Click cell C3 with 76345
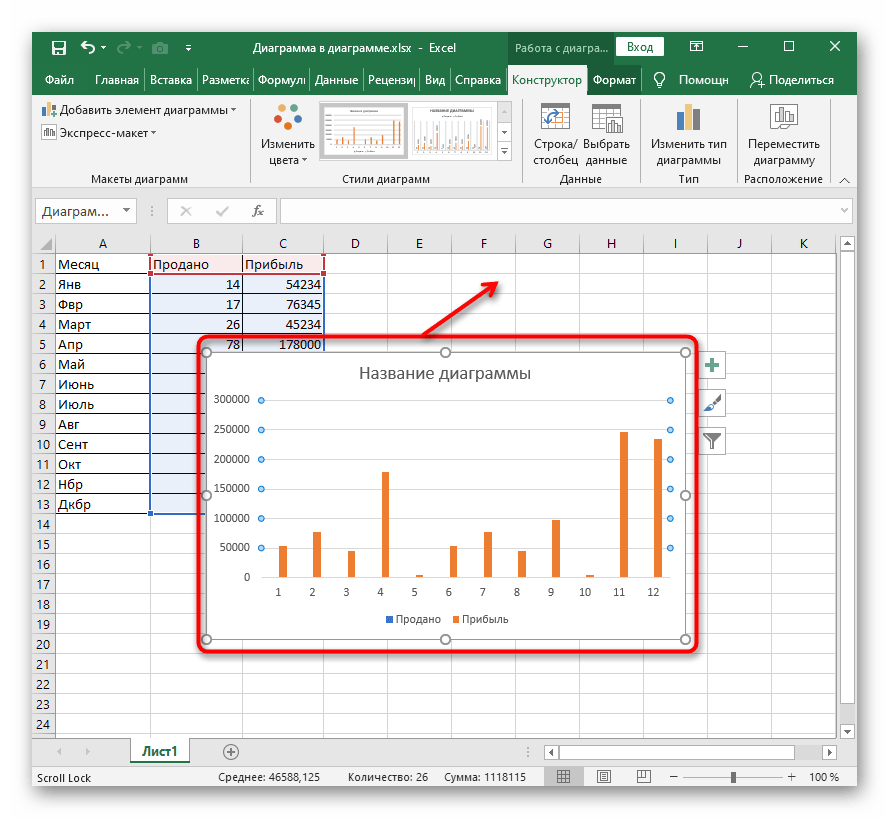 click(x=283, y=304)
